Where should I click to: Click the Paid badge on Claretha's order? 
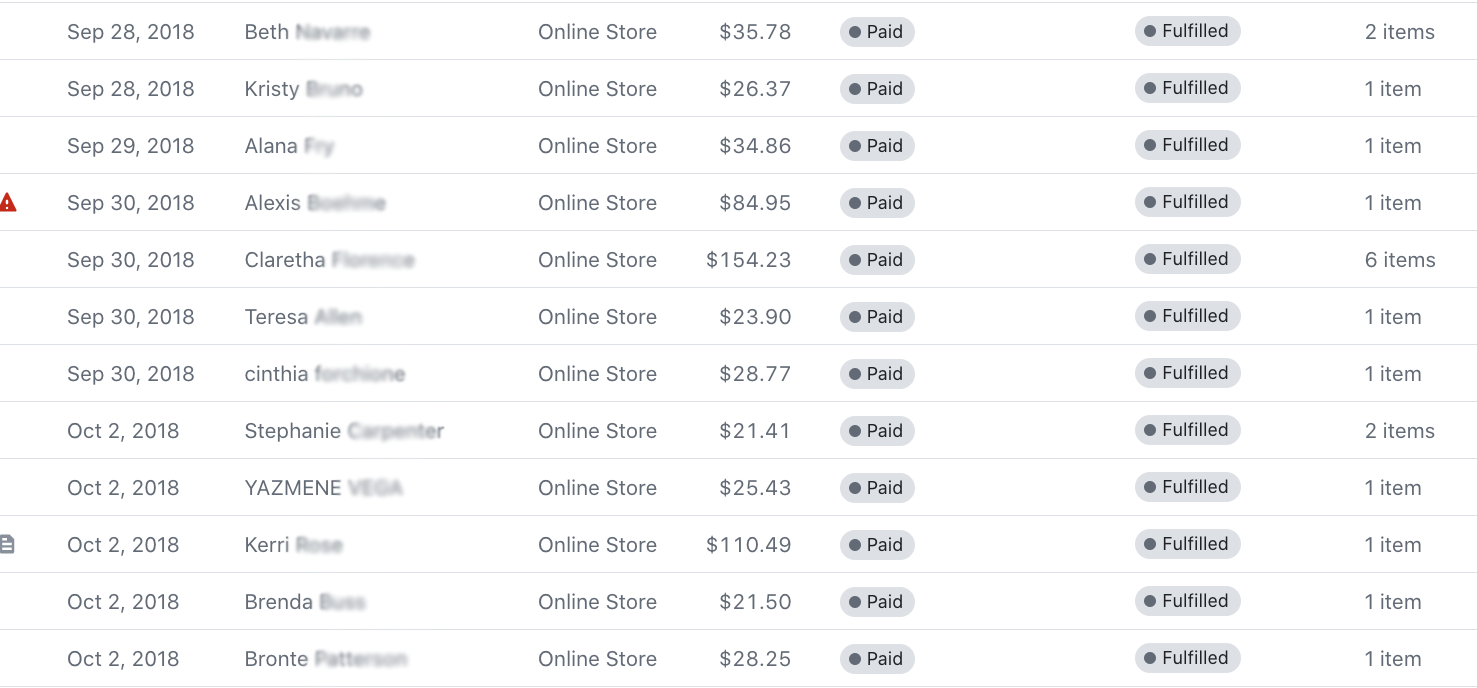tap(877, 260)
